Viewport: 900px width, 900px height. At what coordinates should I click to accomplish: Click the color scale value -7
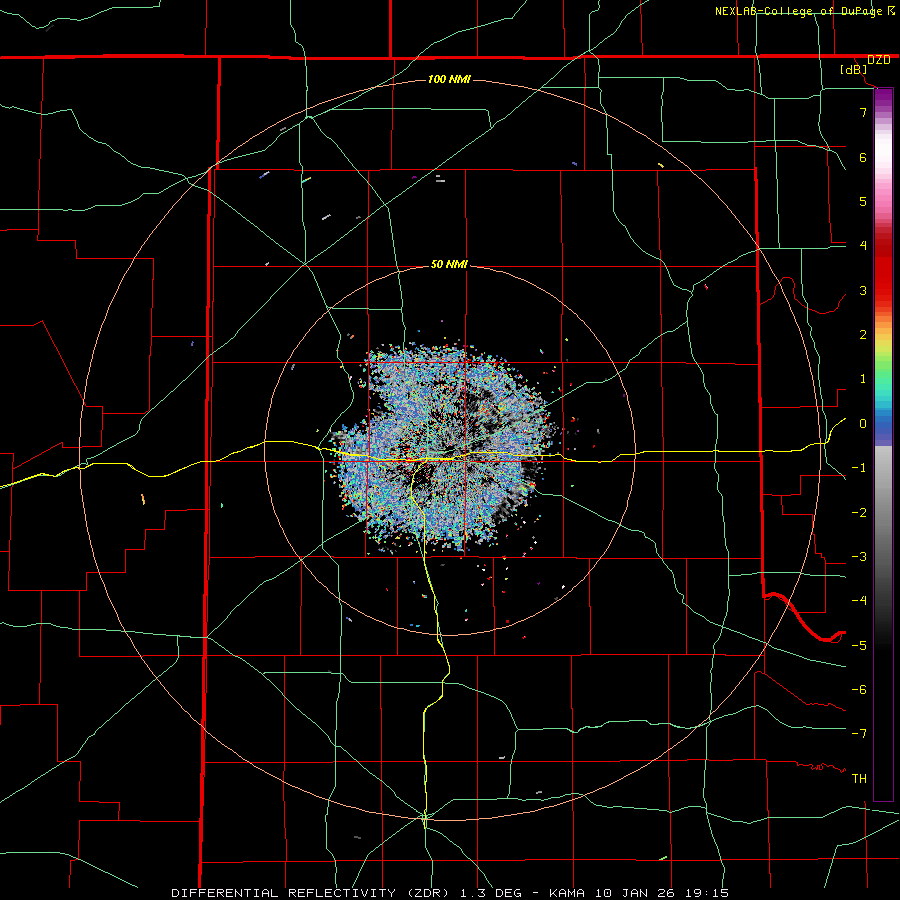[859, 734]
